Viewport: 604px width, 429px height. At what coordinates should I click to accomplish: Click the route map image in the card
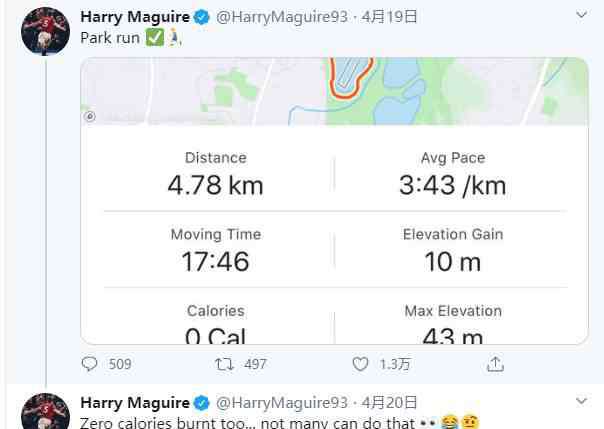(334, 92)
